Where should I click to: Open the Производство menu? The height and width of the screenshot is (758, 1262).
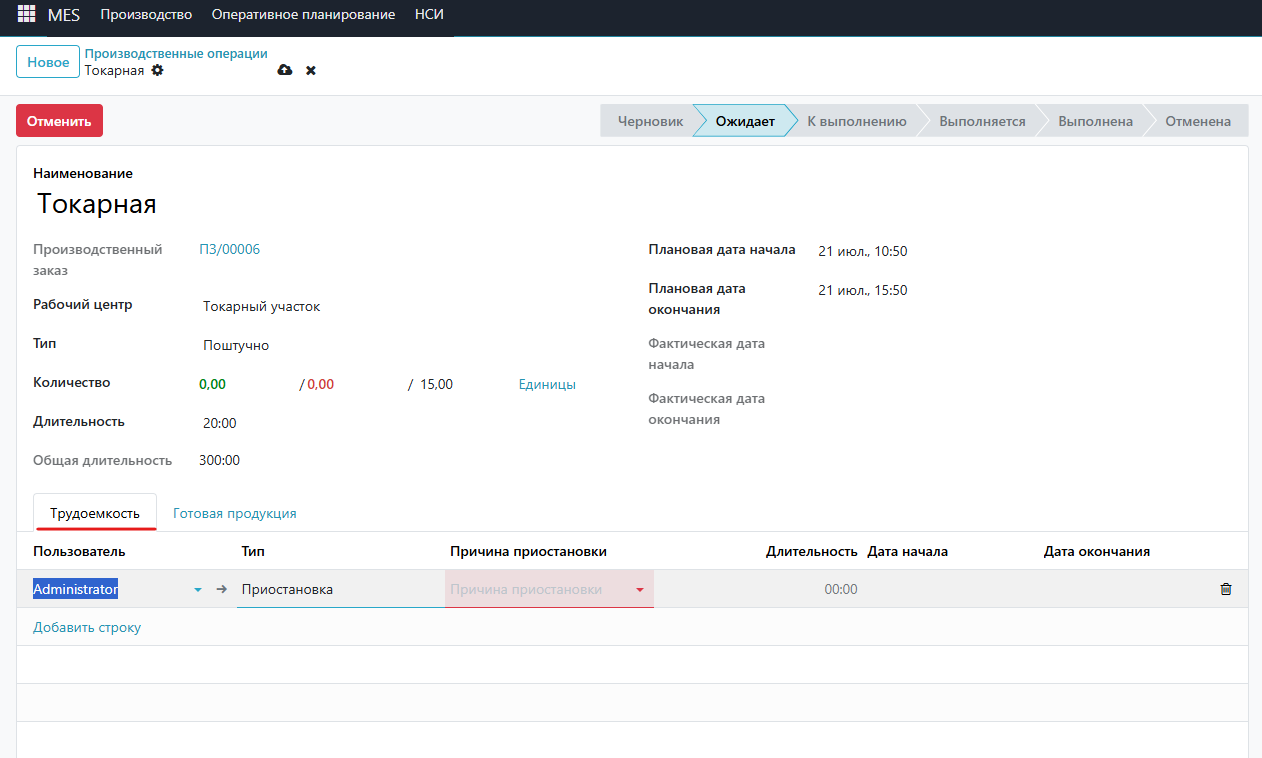[146, 15]
